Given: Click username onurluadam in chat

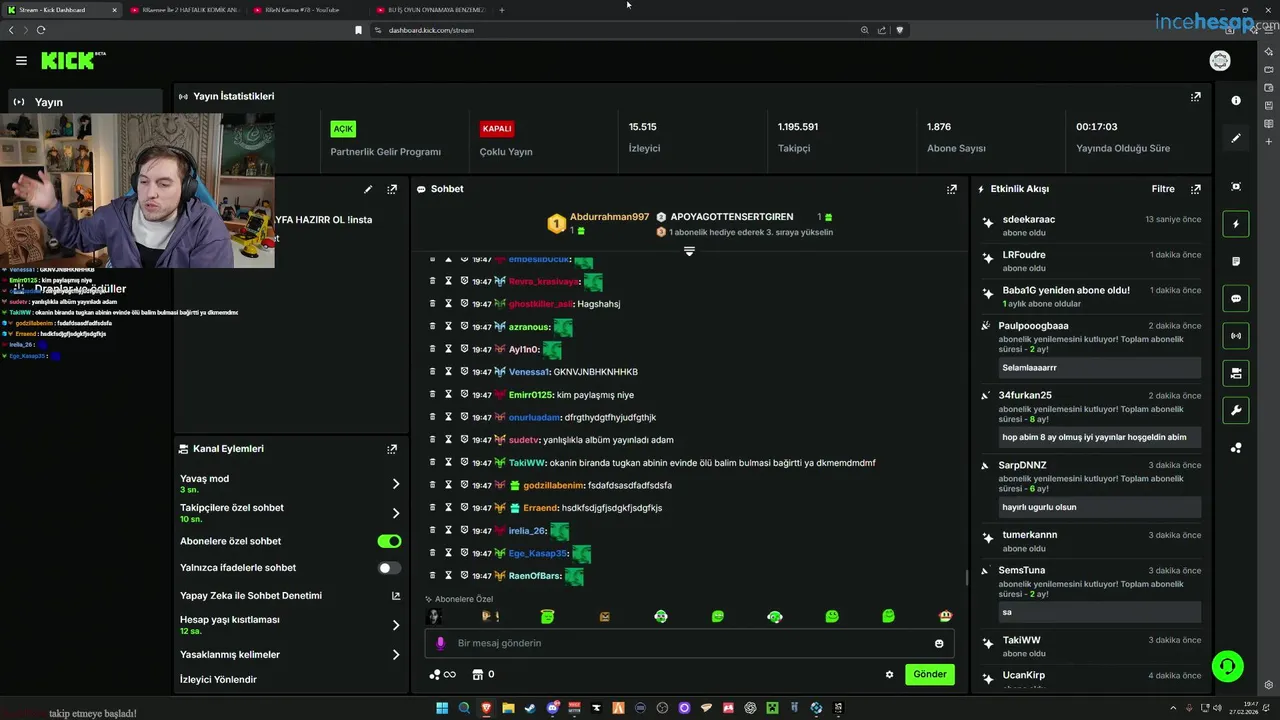Looking at the screenshot, I should tap(534, 418).
